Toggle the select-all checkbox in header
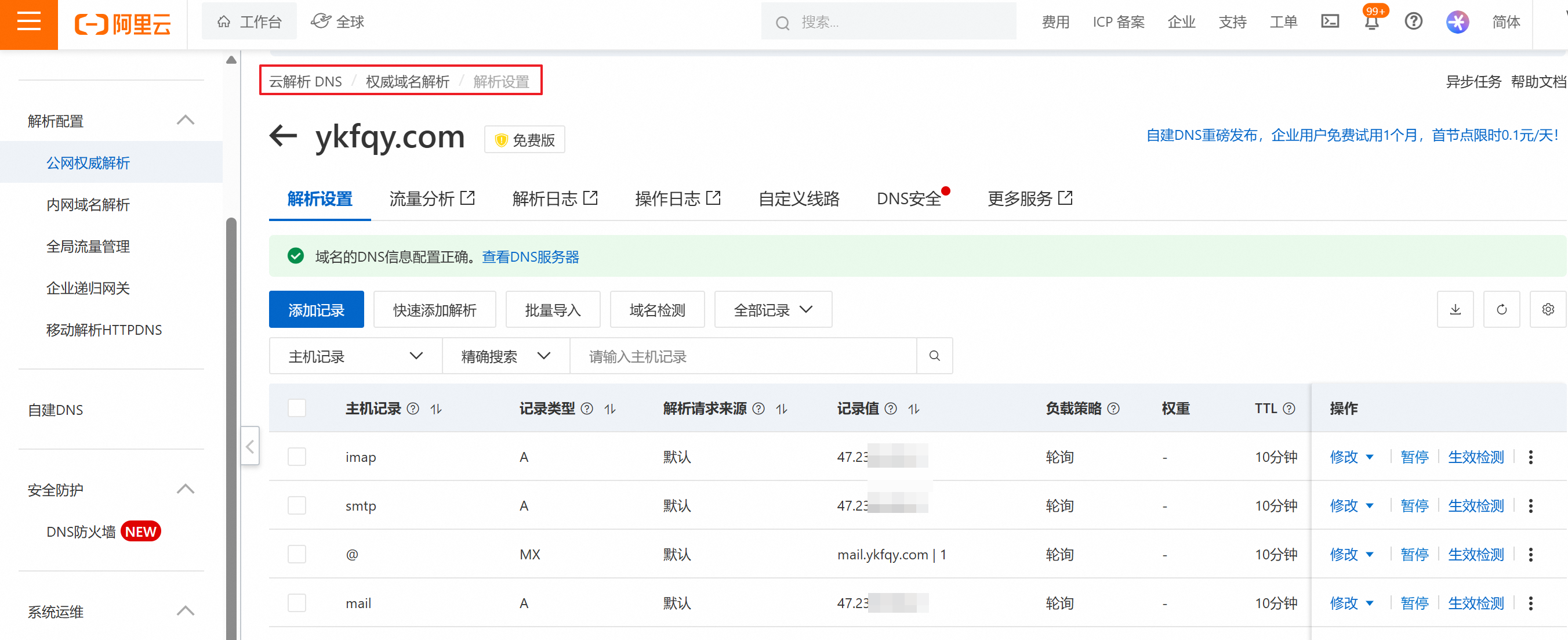1568x640 pixels. coord(296,408)
